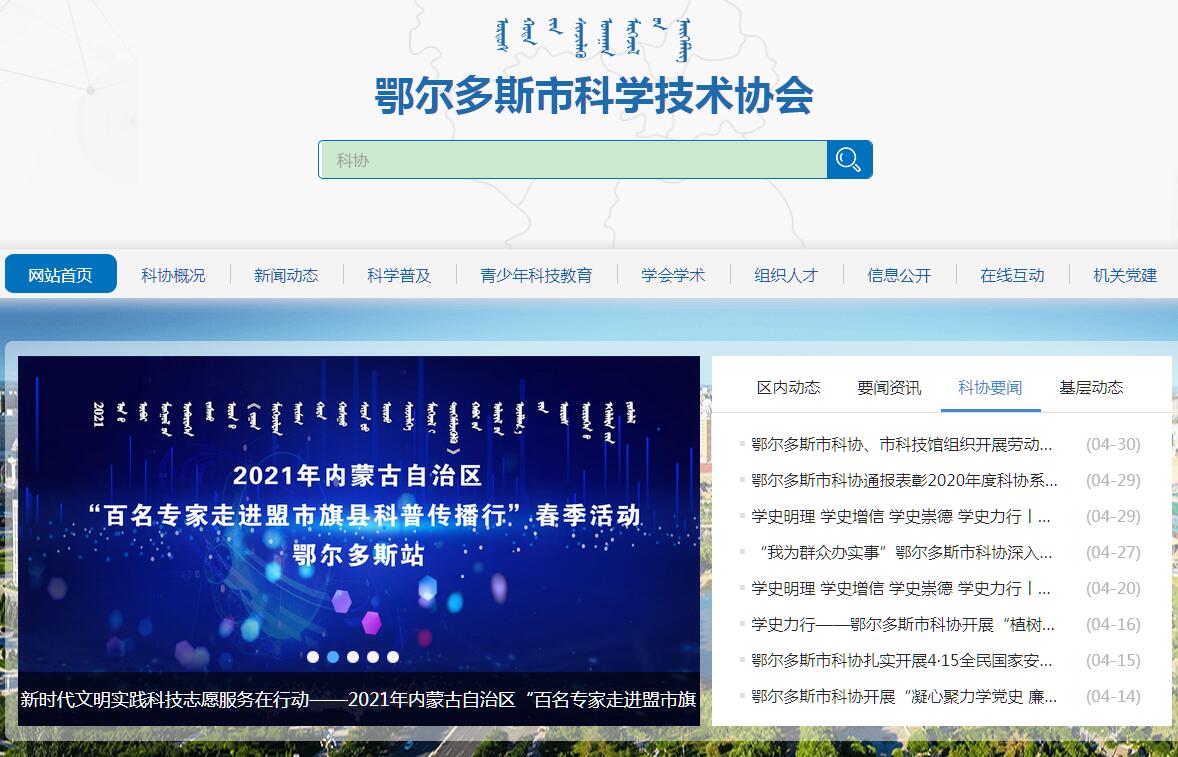Open the 04-15 全民国家安全 news link
The height and width of the screenshot is (757, 1178).
[902, 661]
